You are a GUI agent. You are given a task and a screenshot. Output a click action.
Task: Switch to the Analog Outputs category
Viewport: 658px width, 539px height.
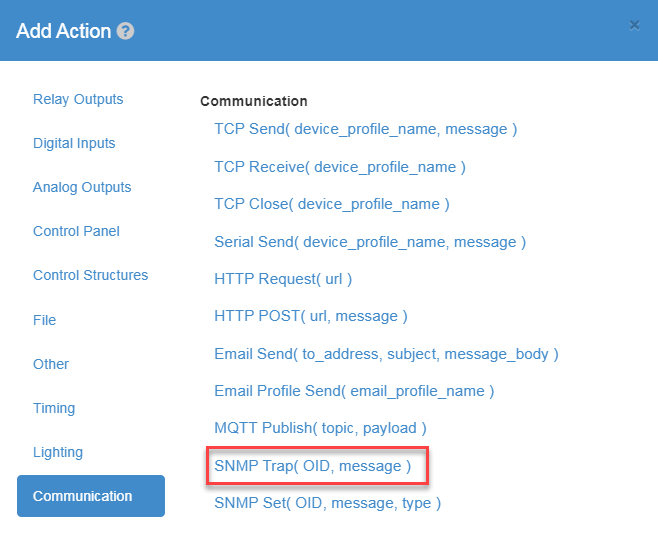(82, 187)
